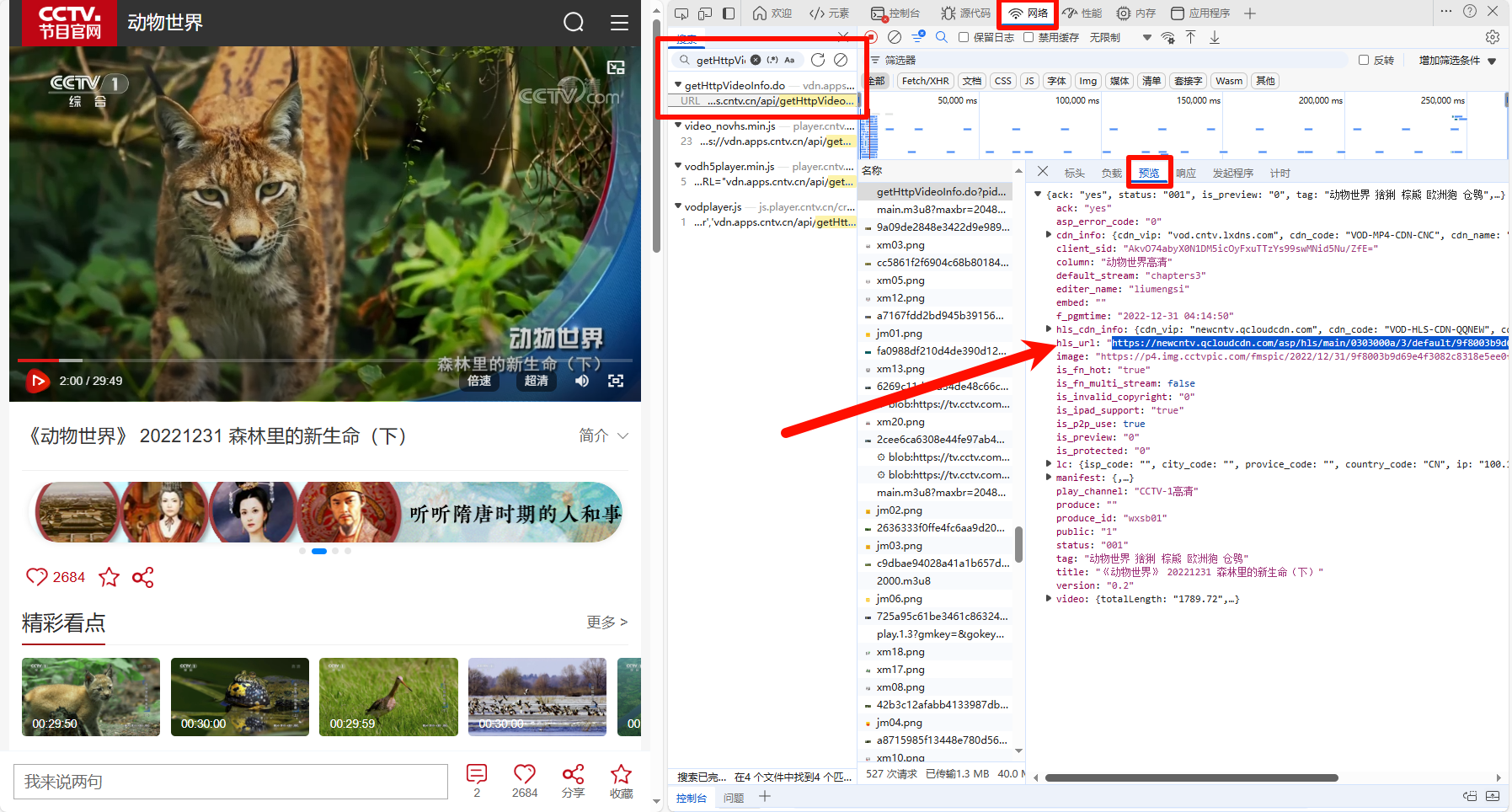Collapse the video_novhs.min.js search result
The image size is (1512, 812).
click(678, 126)
